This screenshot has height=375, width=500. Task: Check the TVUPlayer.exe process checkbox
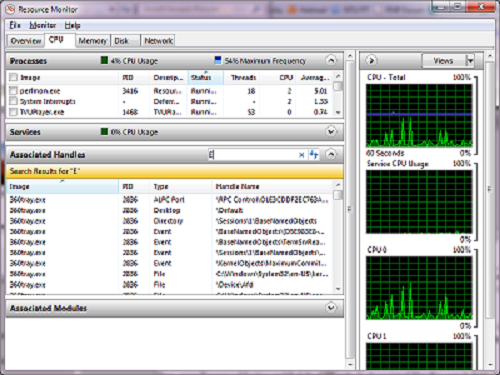point(13,112)
